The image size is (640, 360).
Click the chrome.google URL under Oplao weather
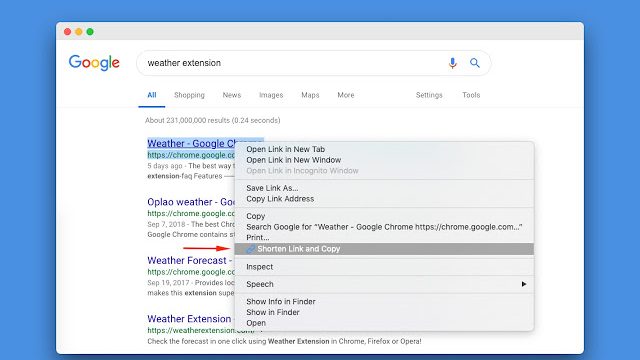[191, 213]
